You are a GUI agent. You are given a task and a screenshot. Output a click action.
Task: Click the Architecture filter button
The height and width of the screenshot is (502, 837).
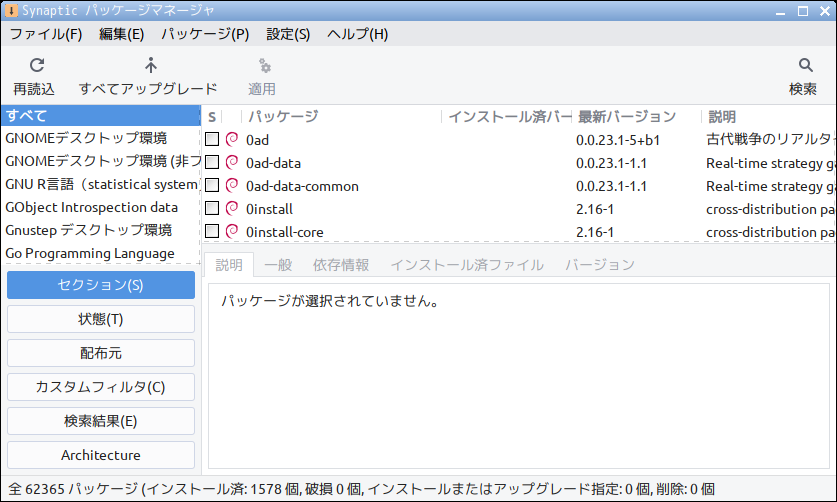point(101,455)
